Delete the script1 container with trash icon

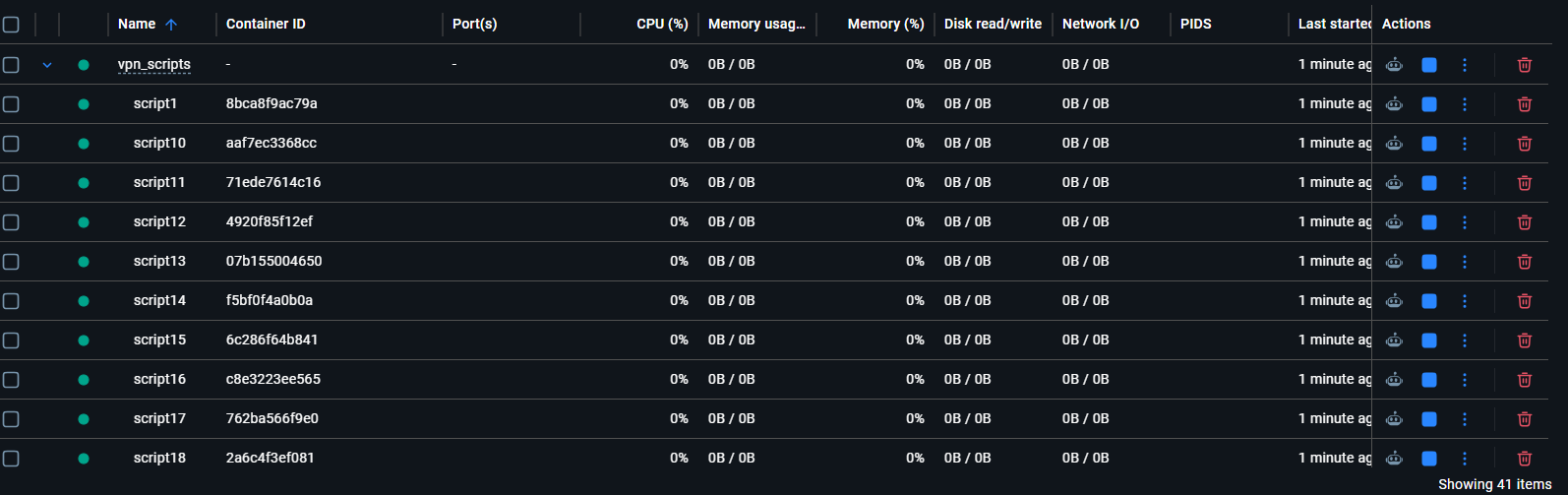click(1524, 104)
